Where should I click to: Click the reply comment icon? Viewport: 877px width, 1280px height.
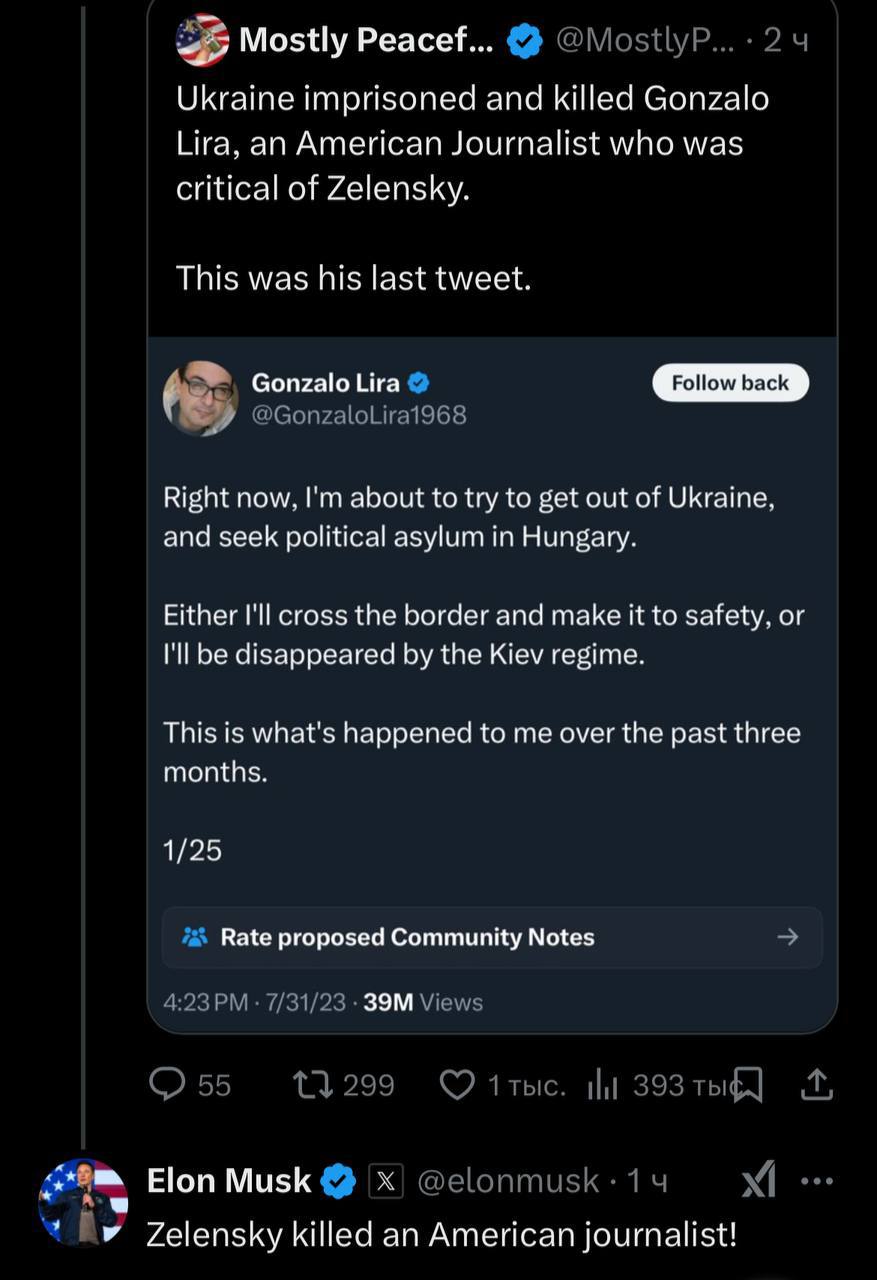pyautogui.click(x=167, y=1084)
